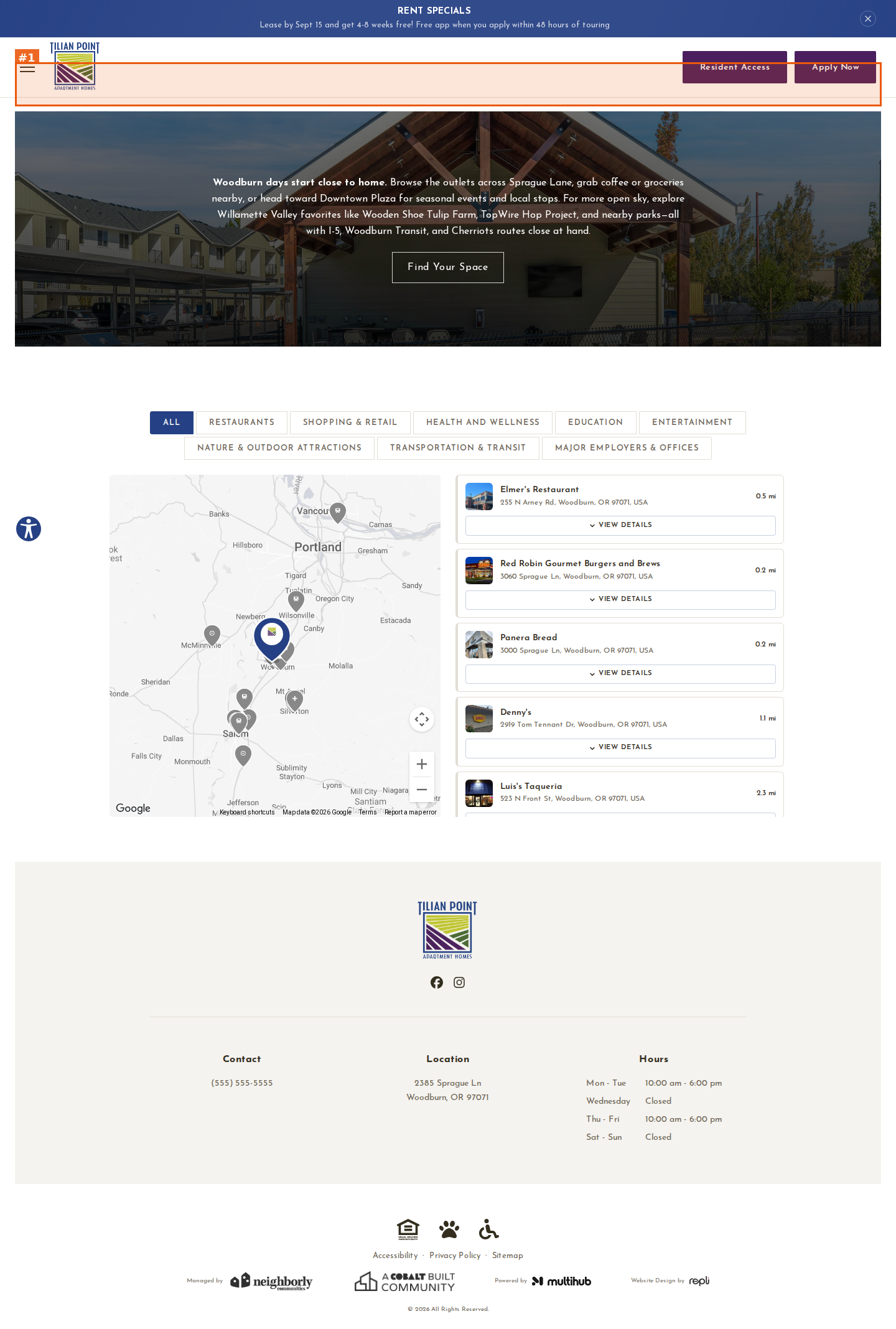Show Health and Wellness places
Screen dimensions: 896x1329
pyautogui.click(x=483, y=422)
